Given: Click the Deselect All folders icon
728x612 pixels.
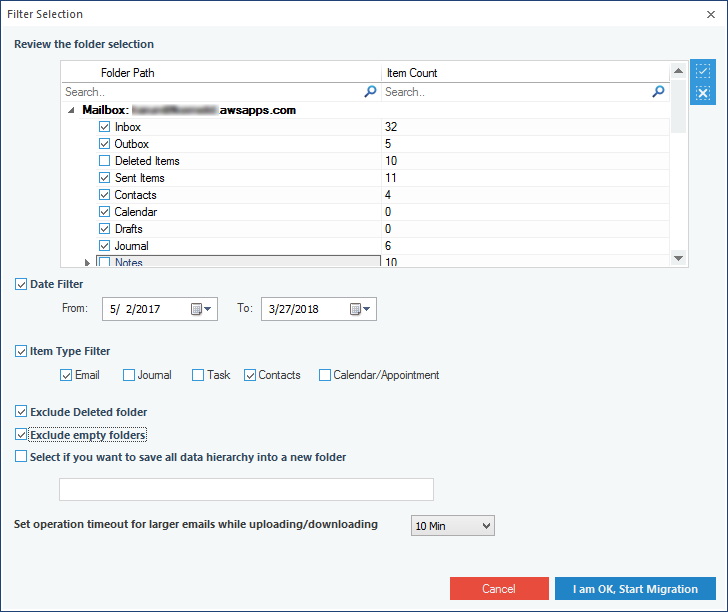Looking at the screenshot, I should click(x=702, y=93).
